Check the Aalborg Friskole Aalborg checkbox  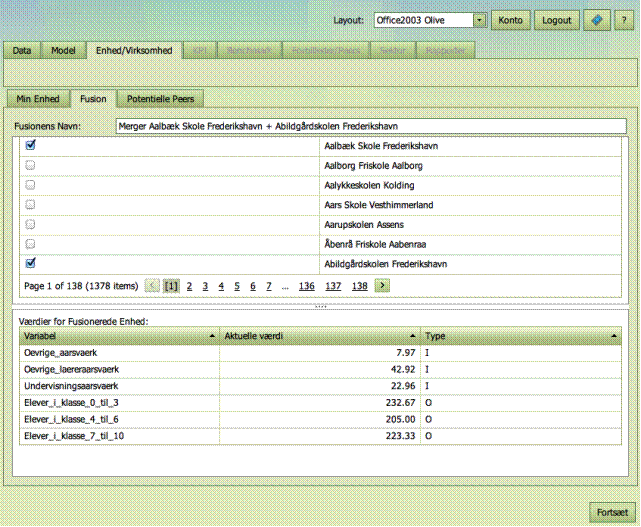pos(31,165)
